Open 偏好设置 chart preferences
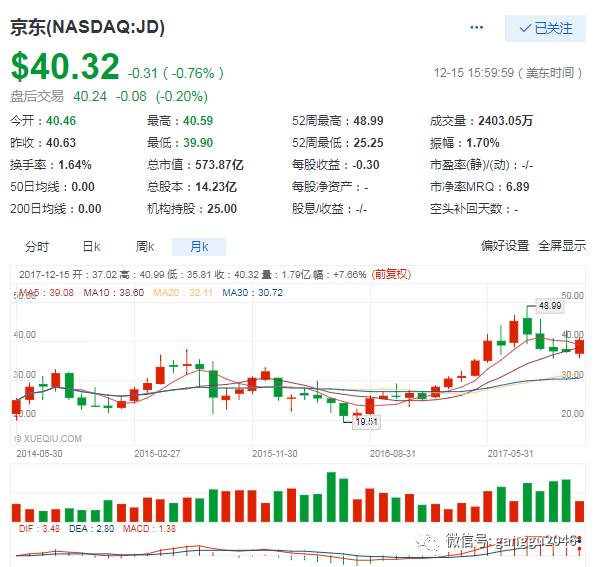Viewport: 595px width, 567px height. click(x=505, y=246)
